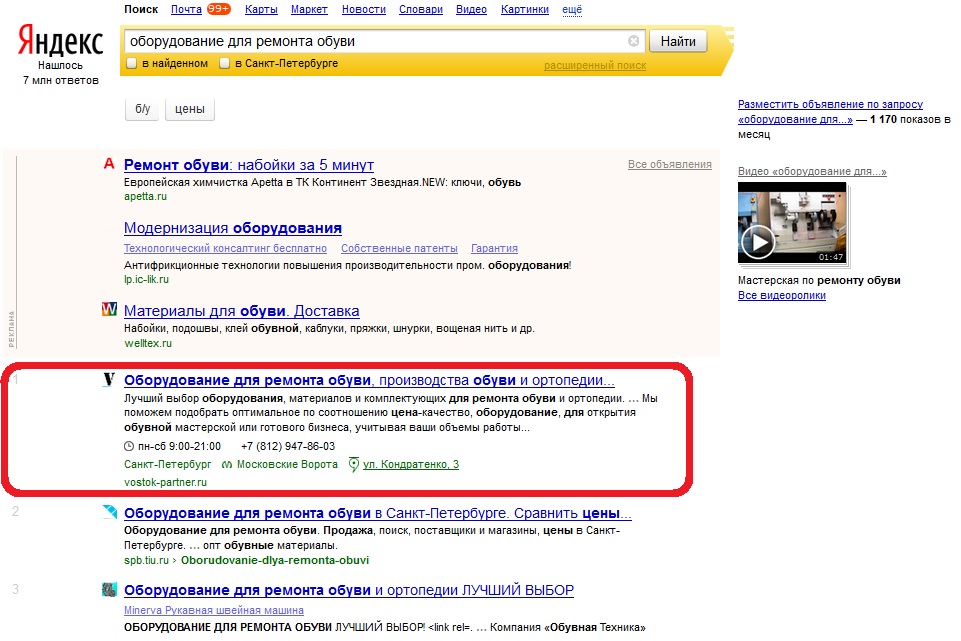
Task: Click the spb.tiu.ru green URL
Action: 146,560
